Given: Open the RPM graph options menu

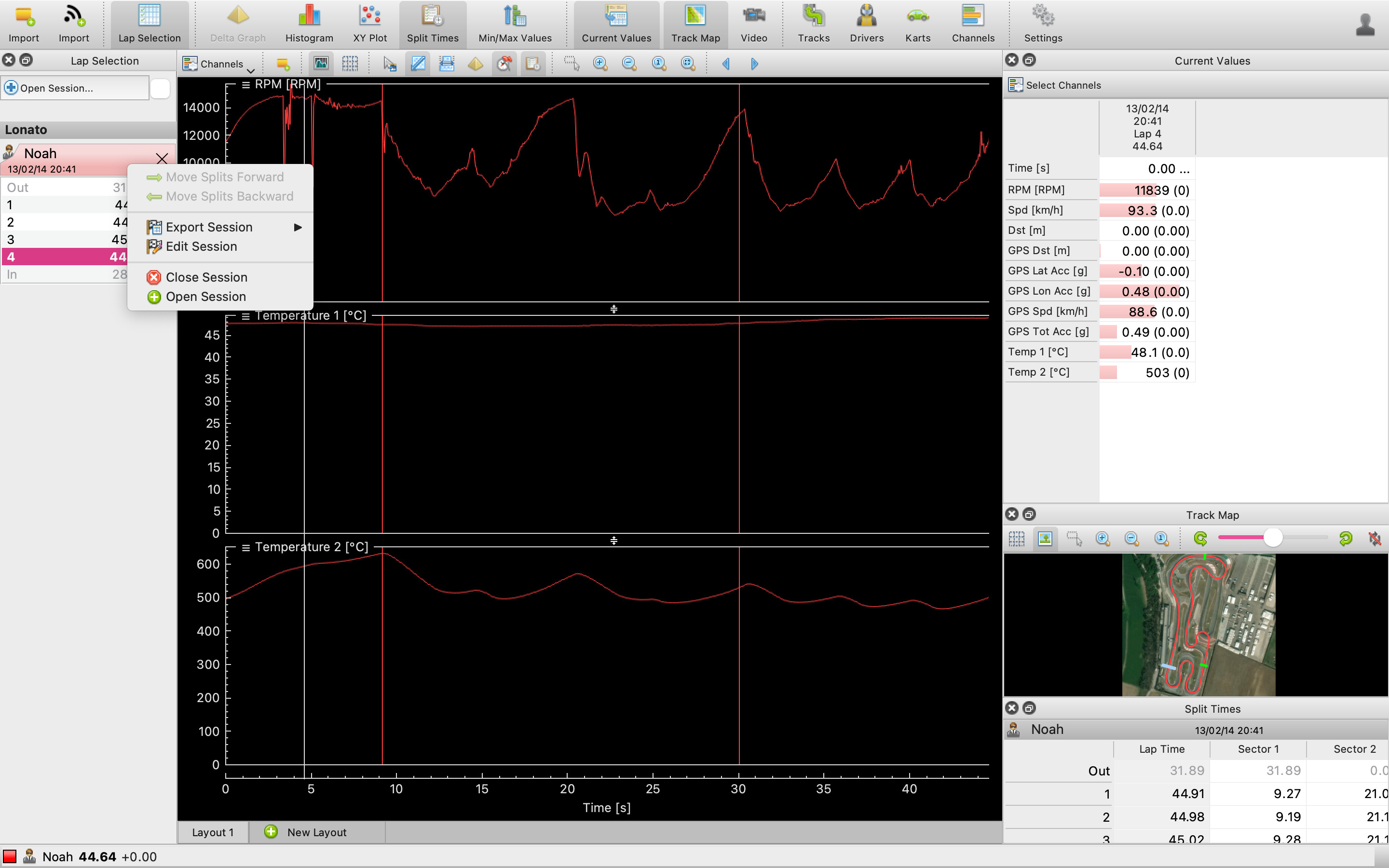Looking at the screenshot, I should 245,85.
